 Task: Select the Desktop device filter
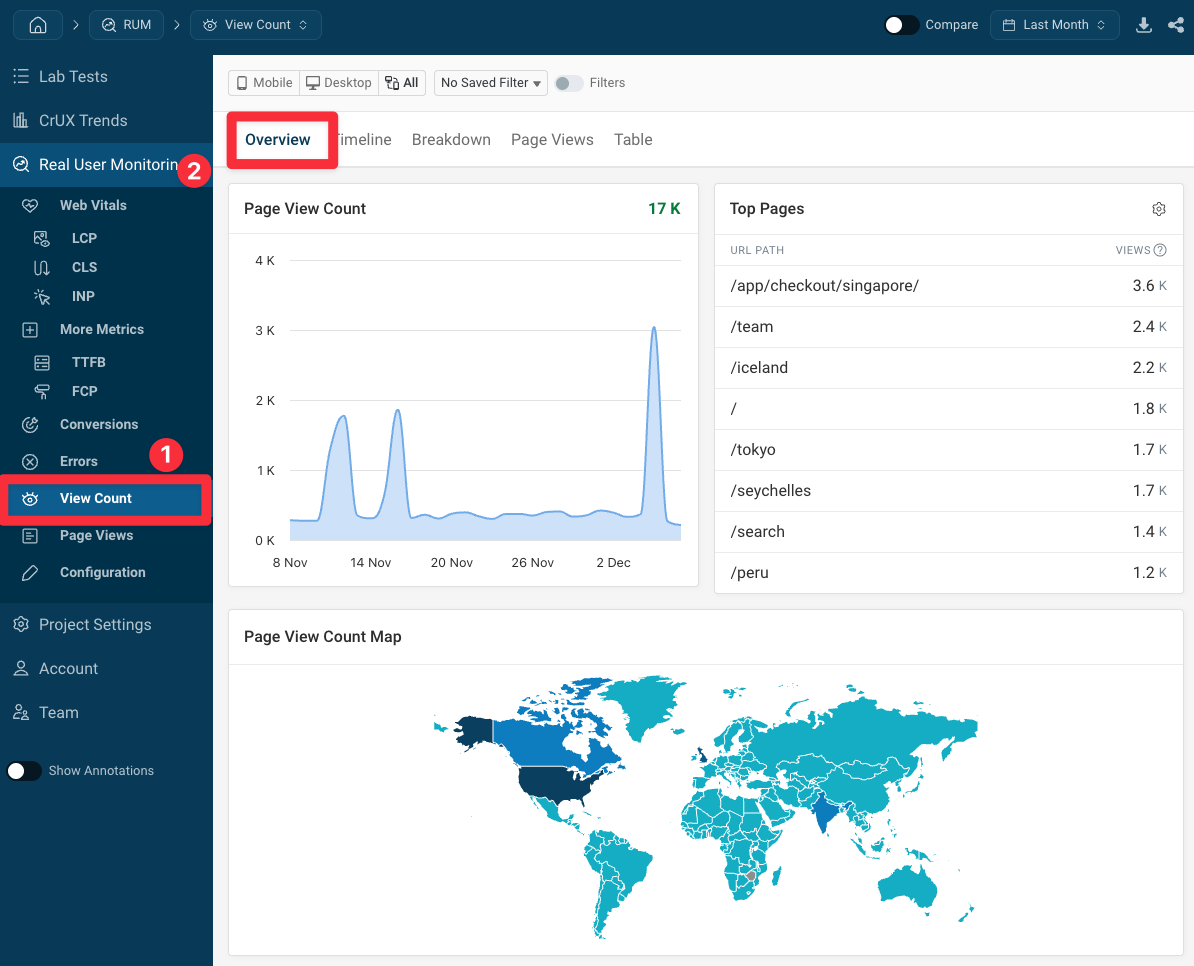click(x=338, y=82)
